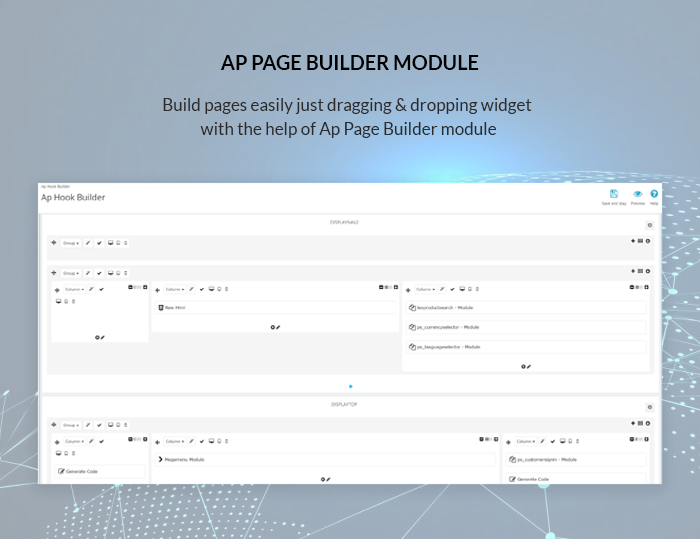Viewport: 700px width, 539px height.
Task: Click the rightmost circle icon of first empty DISPLAYNAV2 group
Action: tap(648, 241)
